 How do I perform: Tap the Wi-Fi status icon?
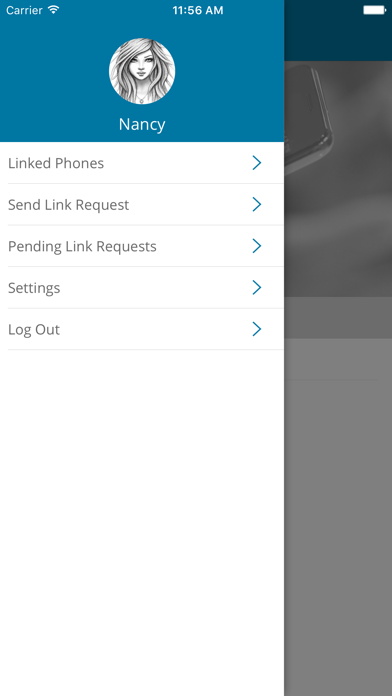point(54,10)
